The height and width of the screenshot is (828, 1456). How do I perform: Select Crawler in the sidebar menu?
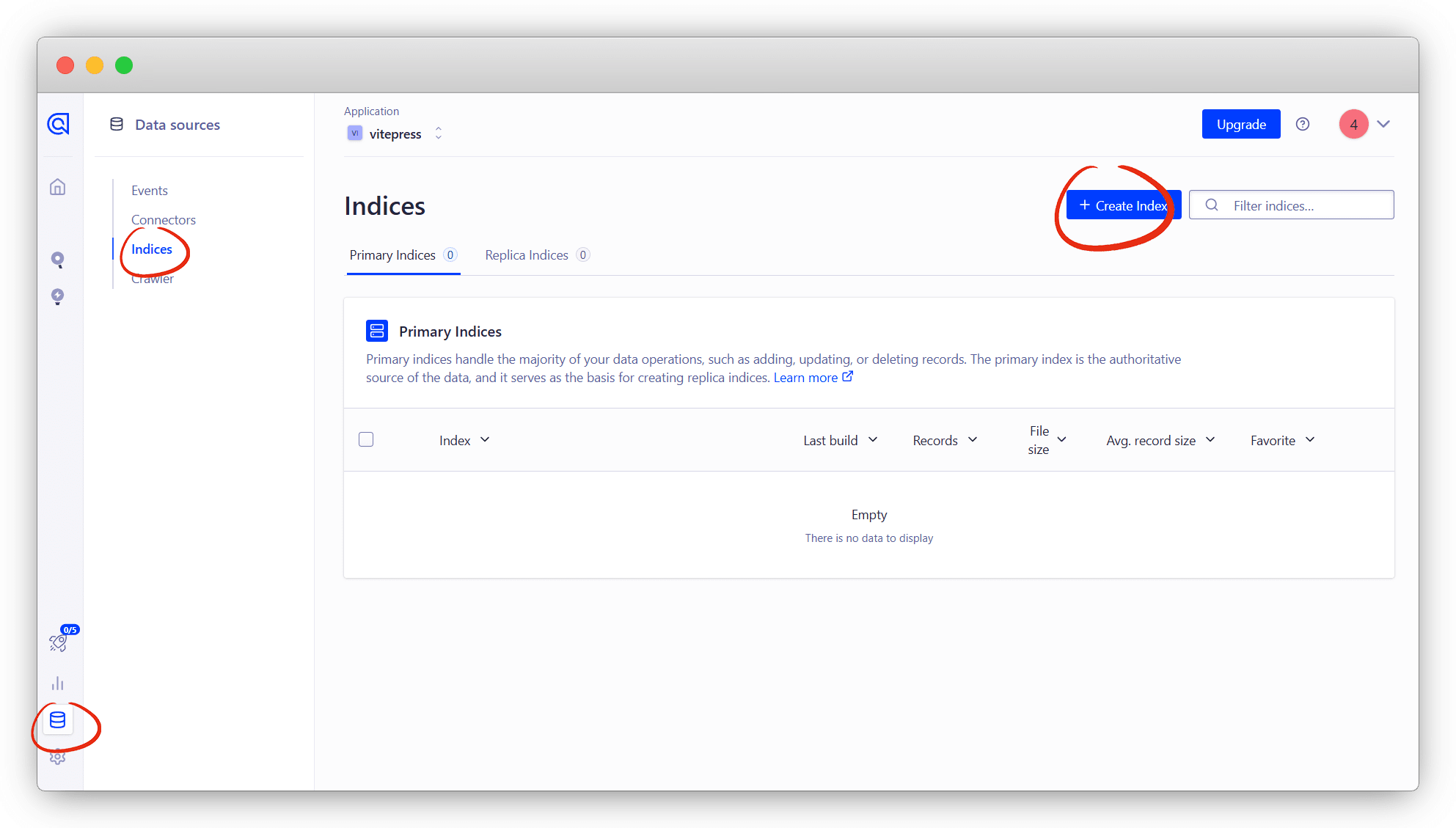tap(153, 279)
